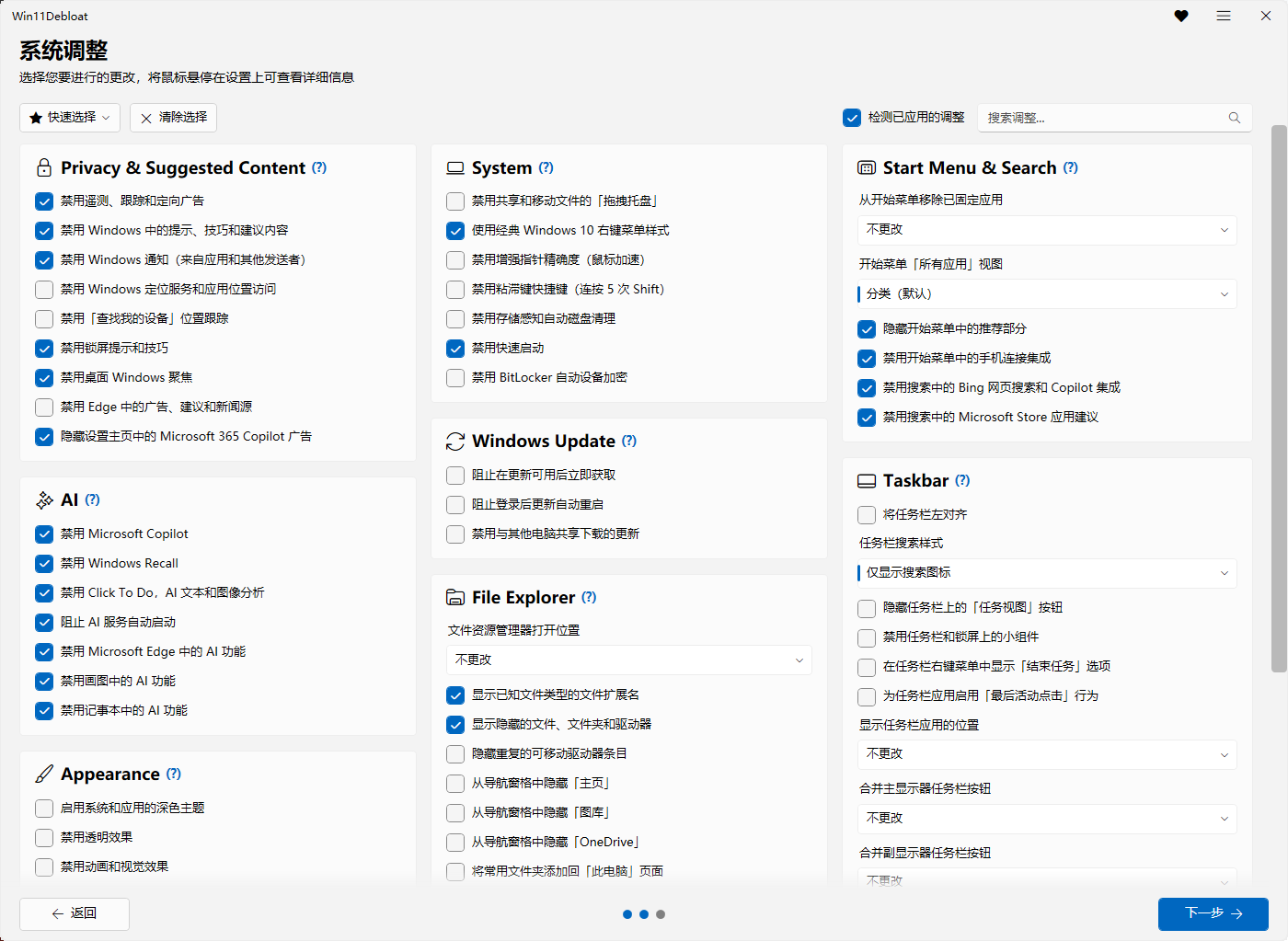
Task: Uncheck 禁用遥测、跟踪和定向广告
Action: tap(44, 201)
